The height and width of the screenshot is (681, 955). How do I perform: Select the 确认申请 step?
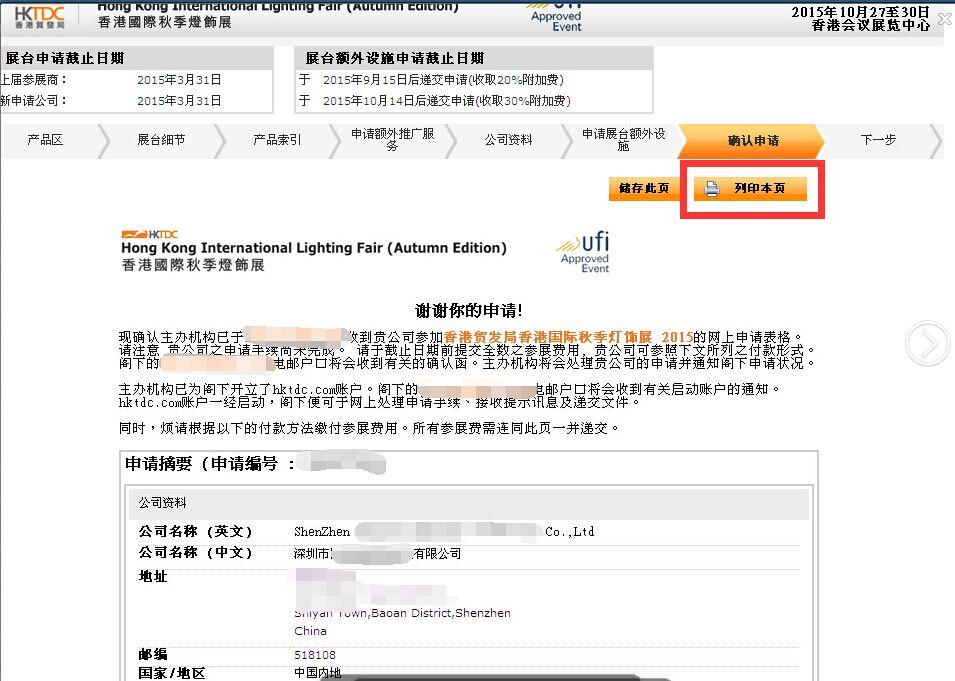click(753, 141)
